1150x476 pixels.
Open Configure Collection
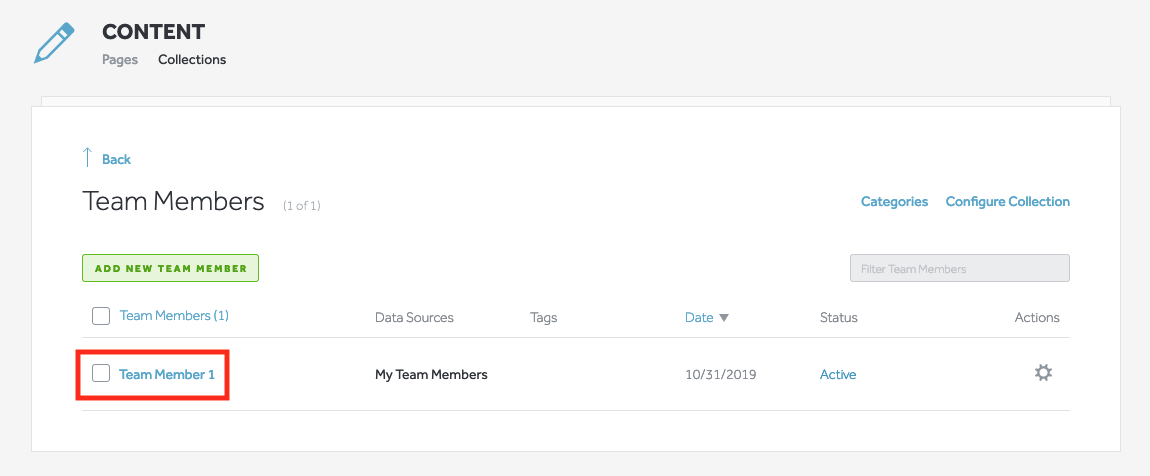1008,201
